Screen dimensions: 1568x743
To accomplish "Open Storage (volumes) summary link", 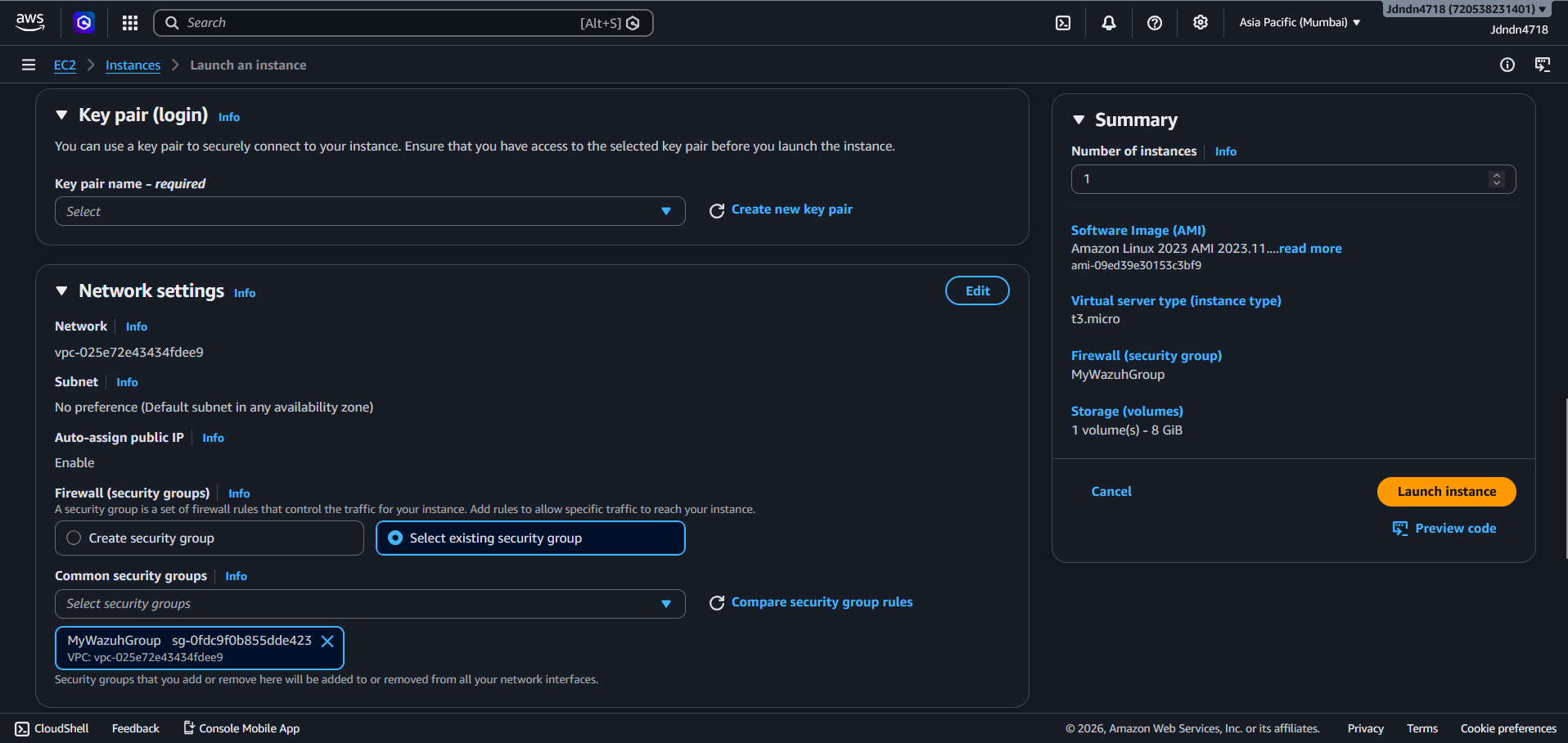I will [x=1127, y=412].
